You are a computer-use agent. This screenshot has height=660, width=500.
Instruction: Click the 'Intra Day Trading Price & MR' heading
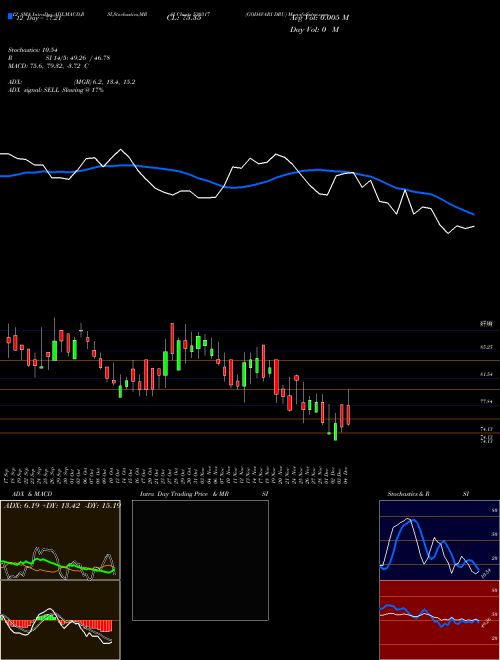(185, 494)
